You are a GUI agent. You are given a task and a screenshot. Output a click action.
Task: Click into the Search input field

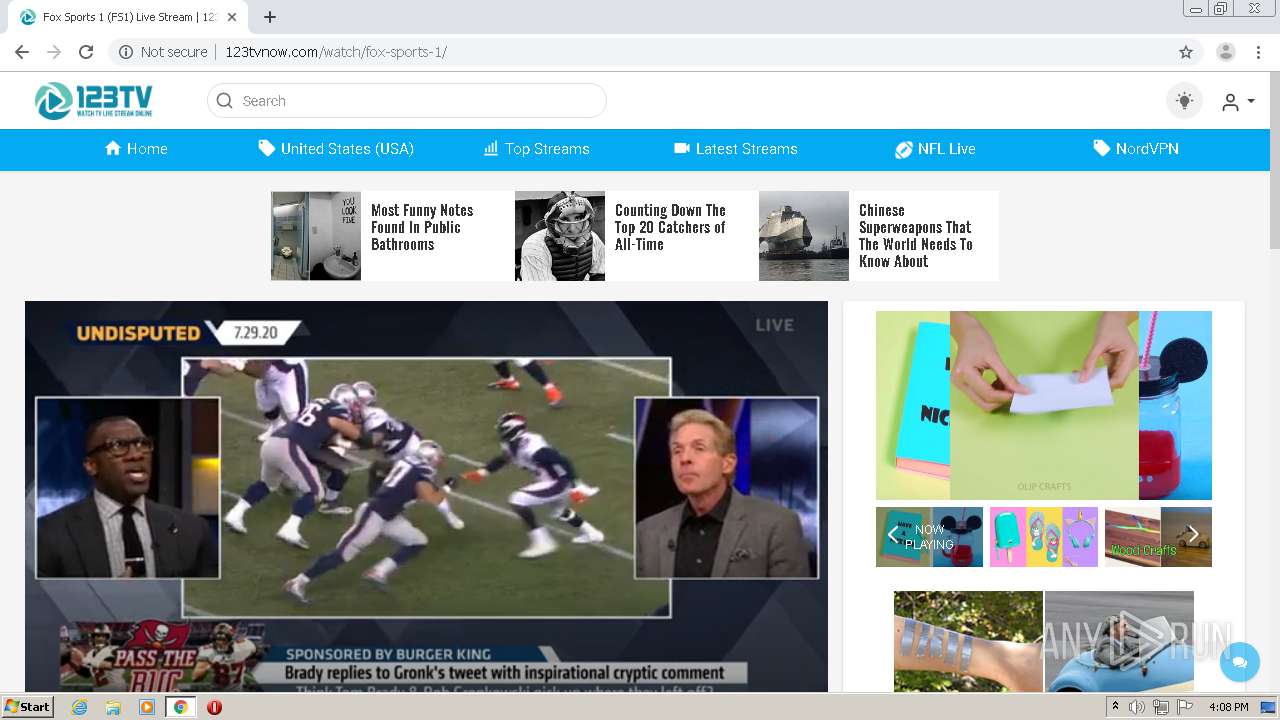(407, 101)
